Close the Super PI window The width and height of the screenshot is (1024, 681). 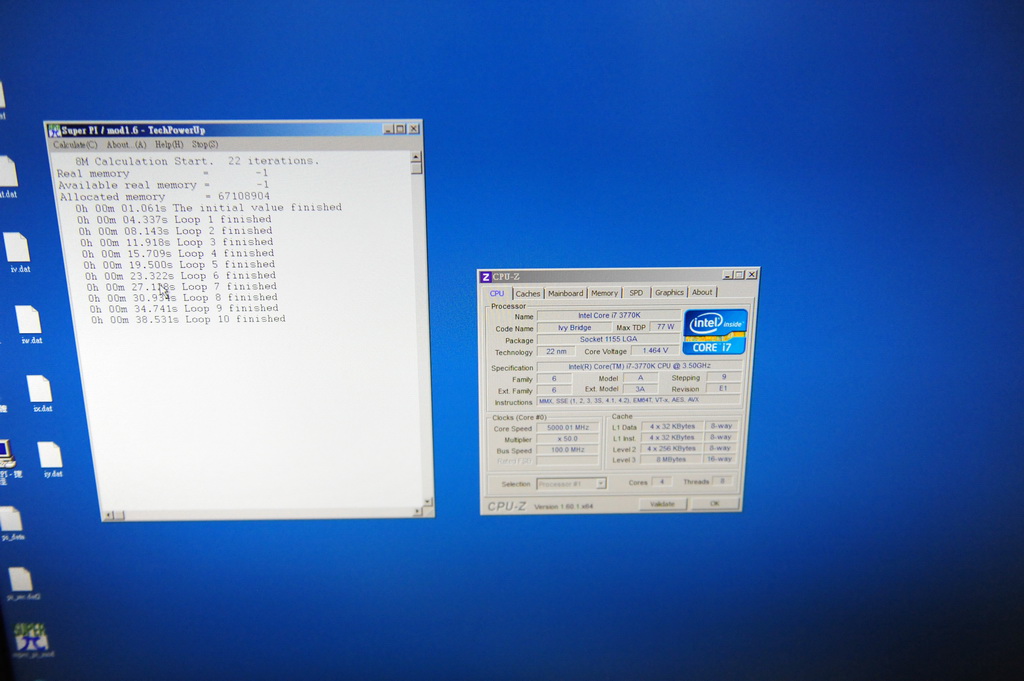pyautogui.click(x=413, y=129)
